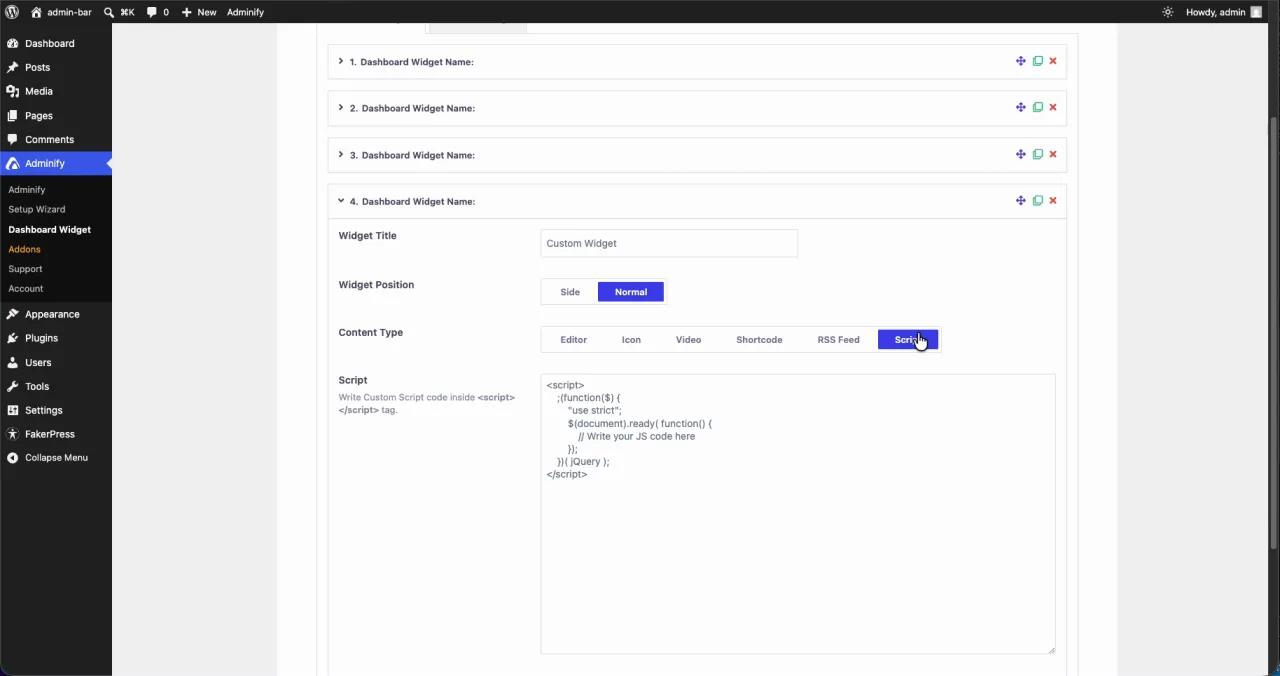Expand widget 2 accordion chevron
Image resolution: width=1280 pixels, height=676 pixels.
coord(341,107)
